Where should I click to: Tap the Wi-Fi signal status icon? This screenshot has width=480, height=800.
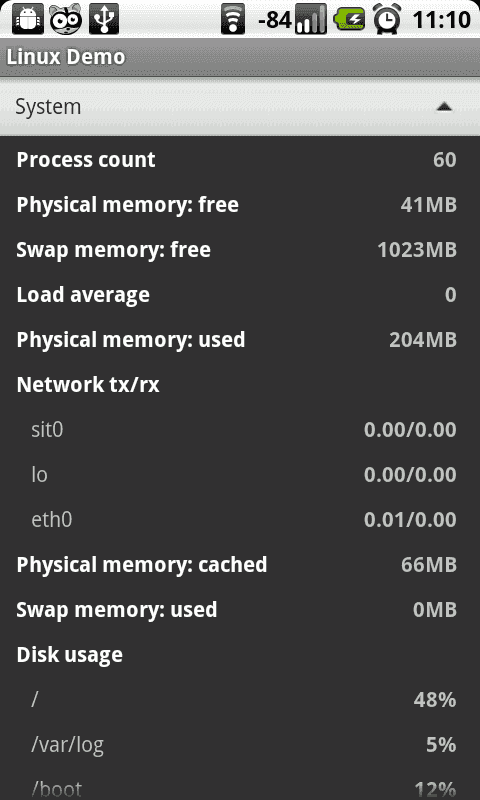pos(233,20)
